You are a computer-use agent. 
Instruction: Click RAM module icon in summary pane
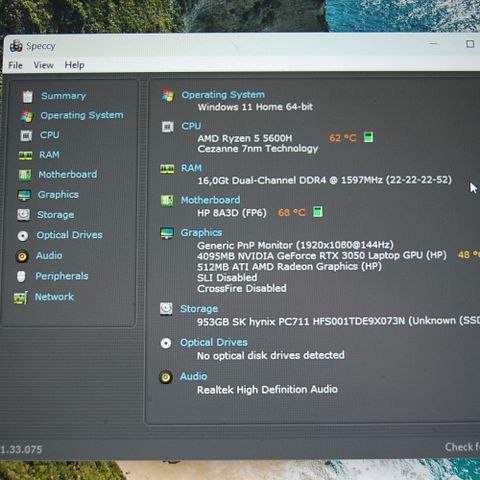[x=167, y=169]
